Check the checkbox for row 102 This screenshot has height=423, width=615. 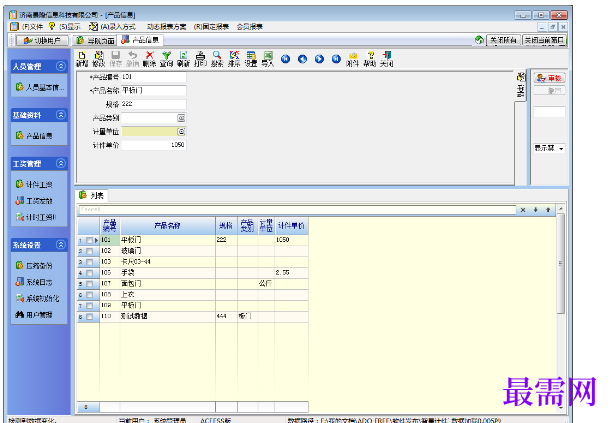pos(90,251)
